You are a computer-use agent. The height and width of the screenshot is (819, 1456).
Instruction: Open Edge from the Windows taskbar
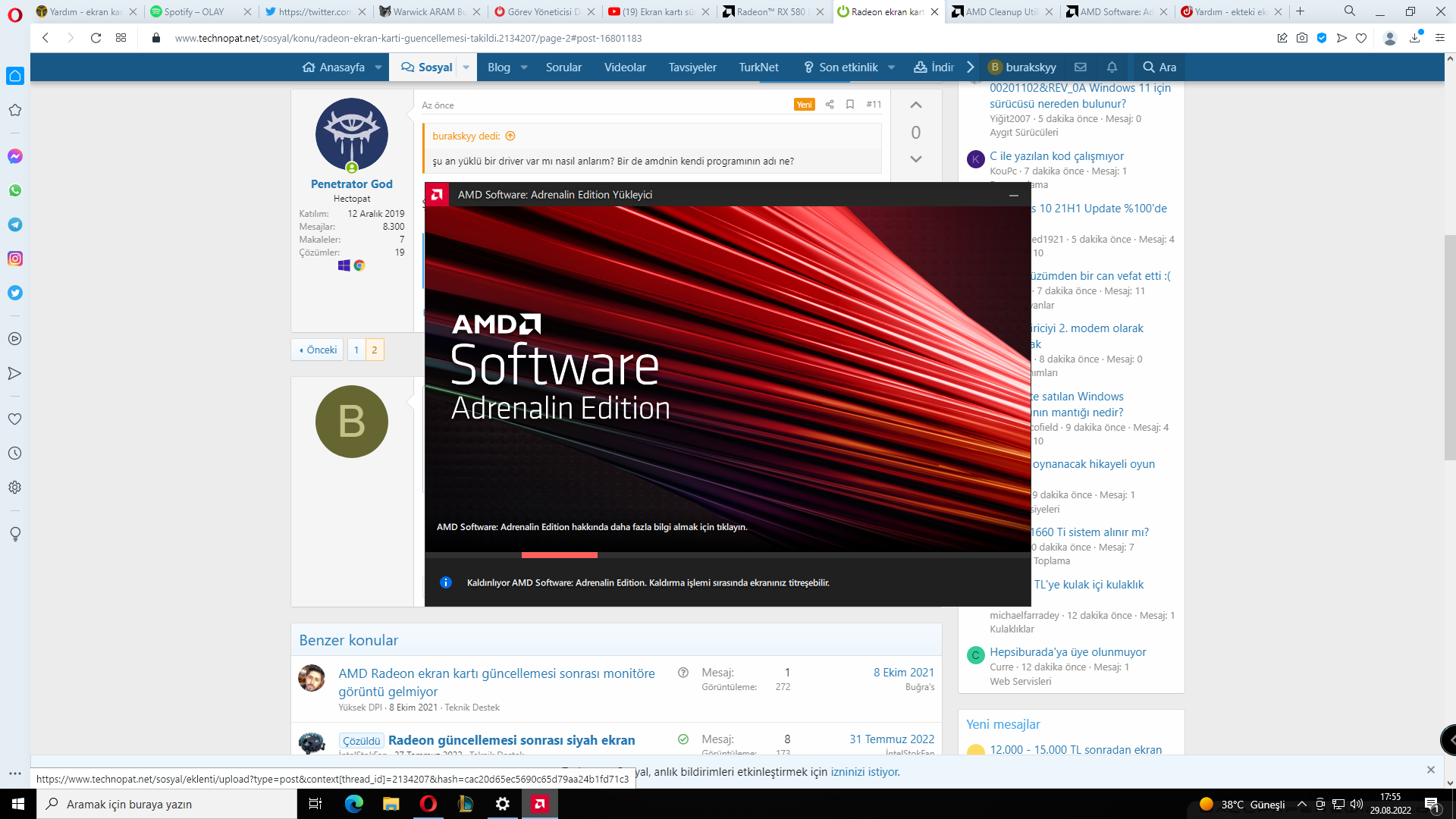point(353,804)
